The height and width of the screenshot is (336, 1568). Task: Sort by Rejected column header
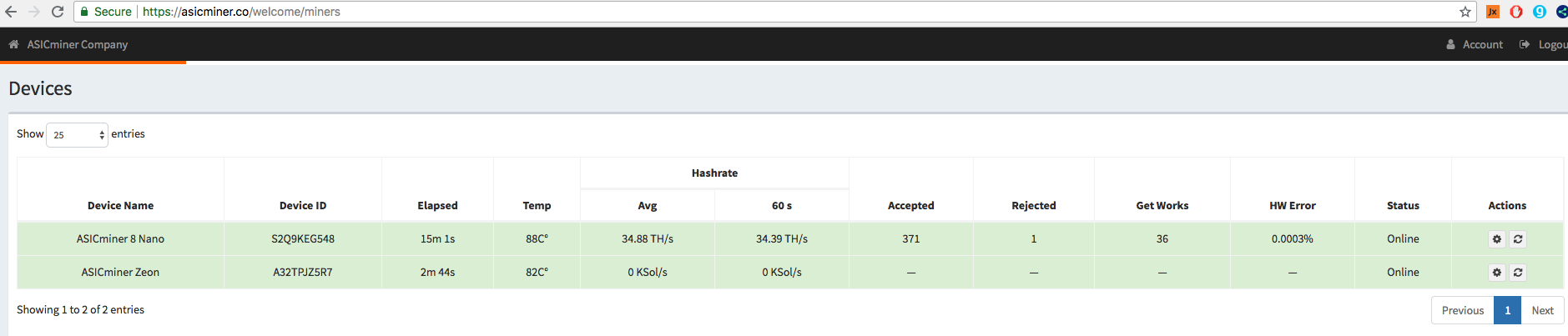click(1034, 205)
